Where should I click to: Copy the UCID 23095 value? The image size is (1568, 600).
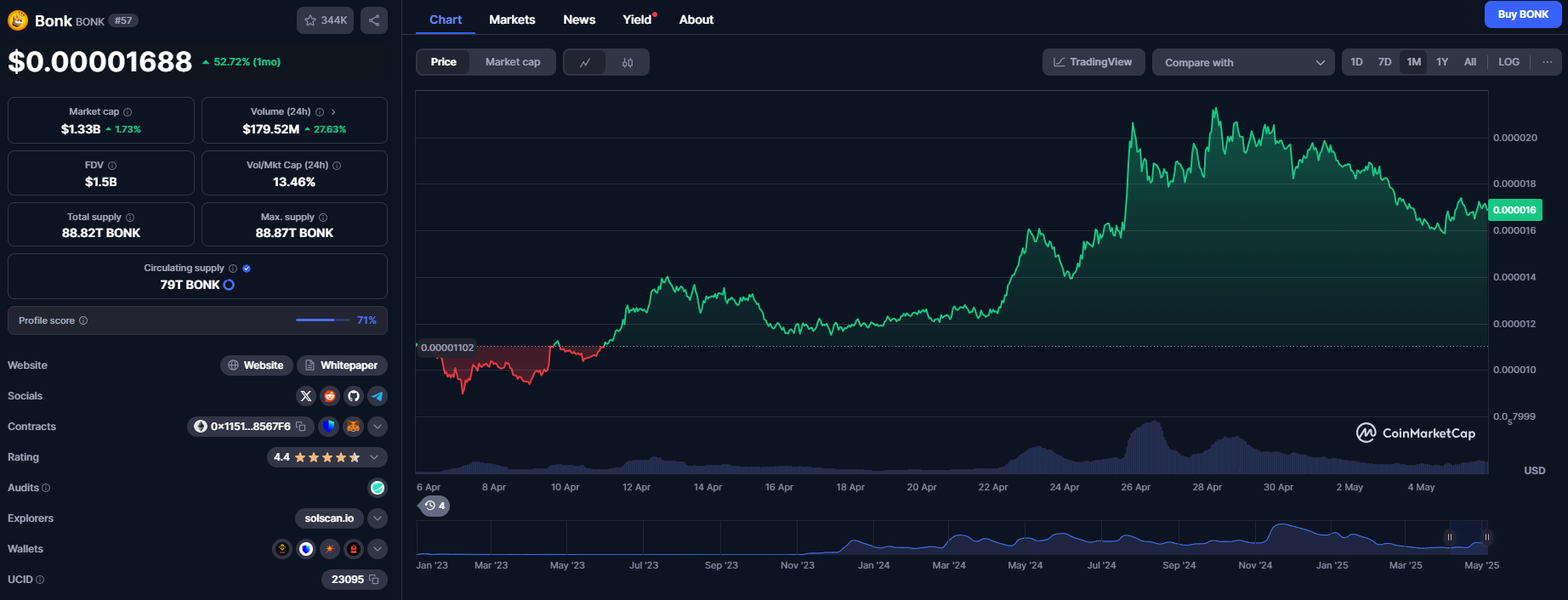coord(373,580)
